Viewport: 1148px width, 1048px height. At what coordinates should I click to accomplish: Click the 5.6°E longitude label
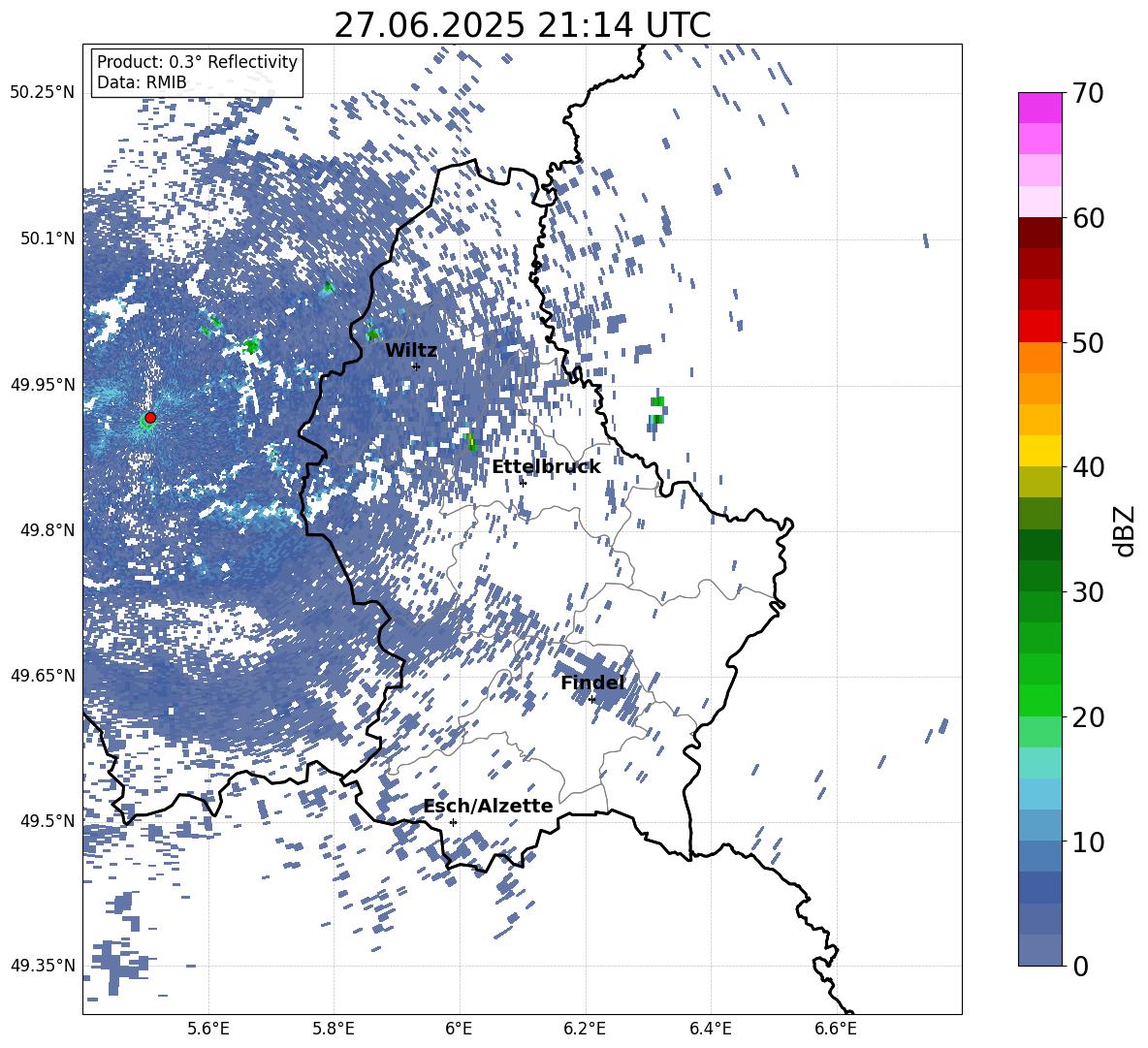coord(207,1029)
